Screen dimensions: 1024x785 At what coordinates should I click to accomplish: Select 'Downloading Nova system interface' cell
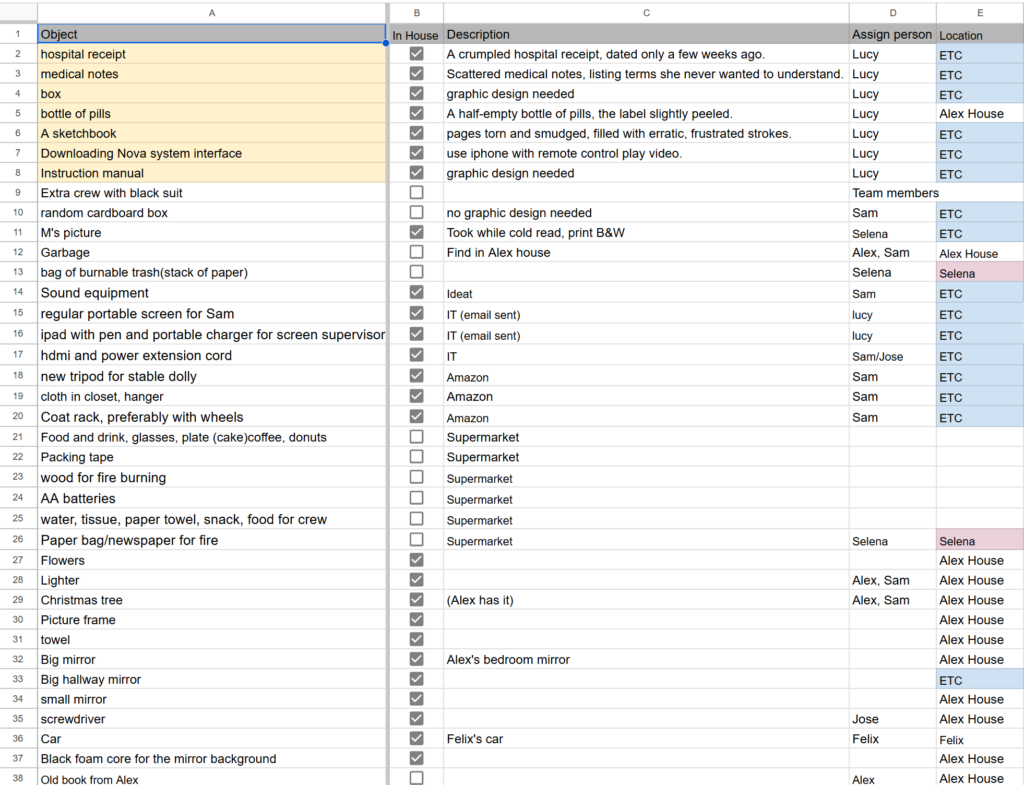pos(212,153)
